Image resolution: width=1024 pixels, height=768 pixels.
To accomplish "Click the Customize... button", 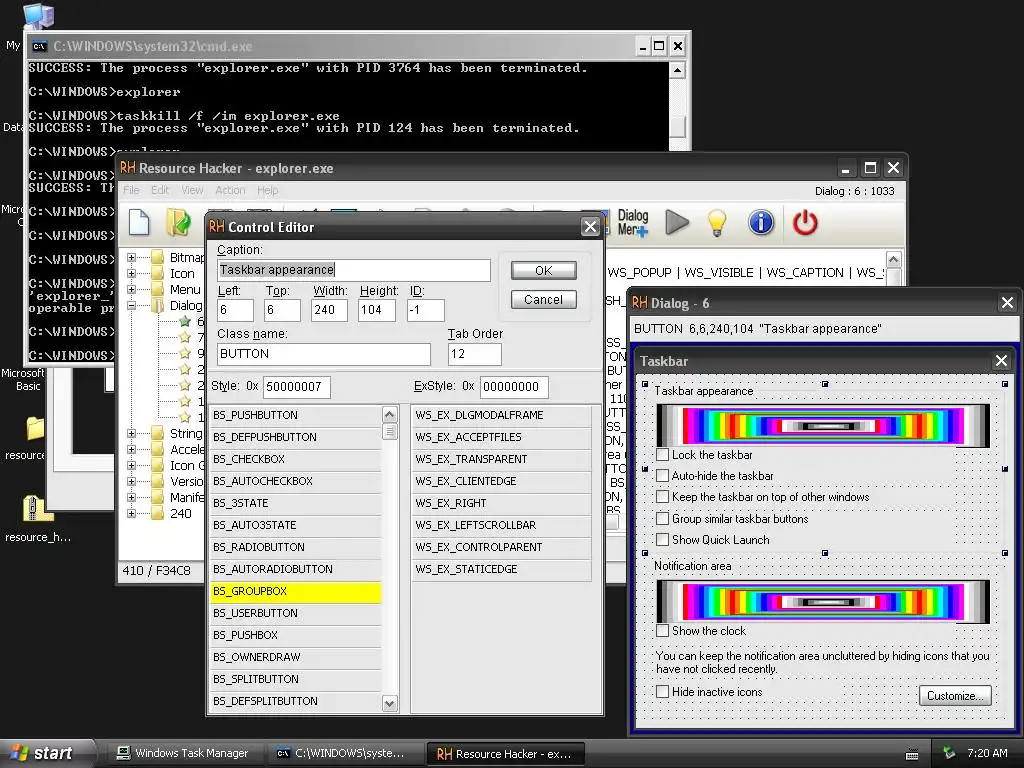I will [955, 696].
